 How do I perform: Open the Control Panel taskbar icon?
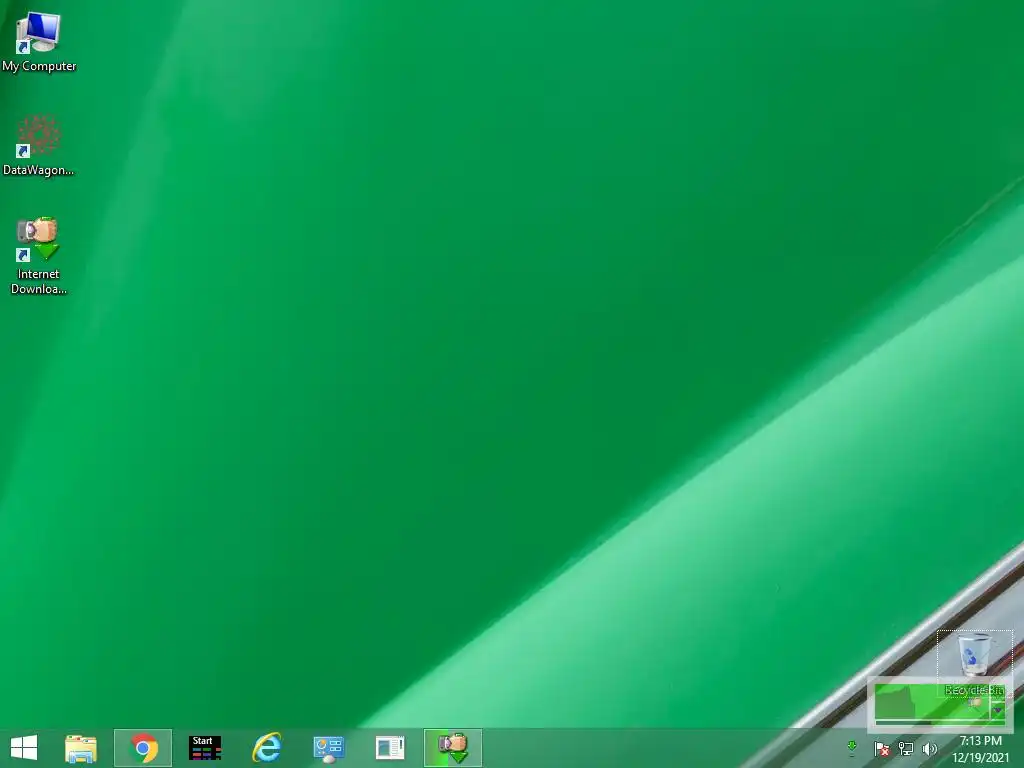point(328,749)
